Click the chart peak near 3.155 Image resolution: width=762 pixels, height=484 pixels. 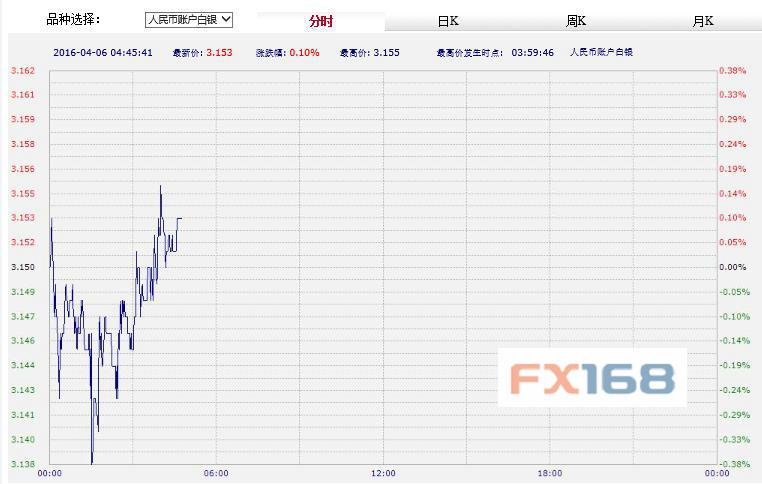[160, 187]
